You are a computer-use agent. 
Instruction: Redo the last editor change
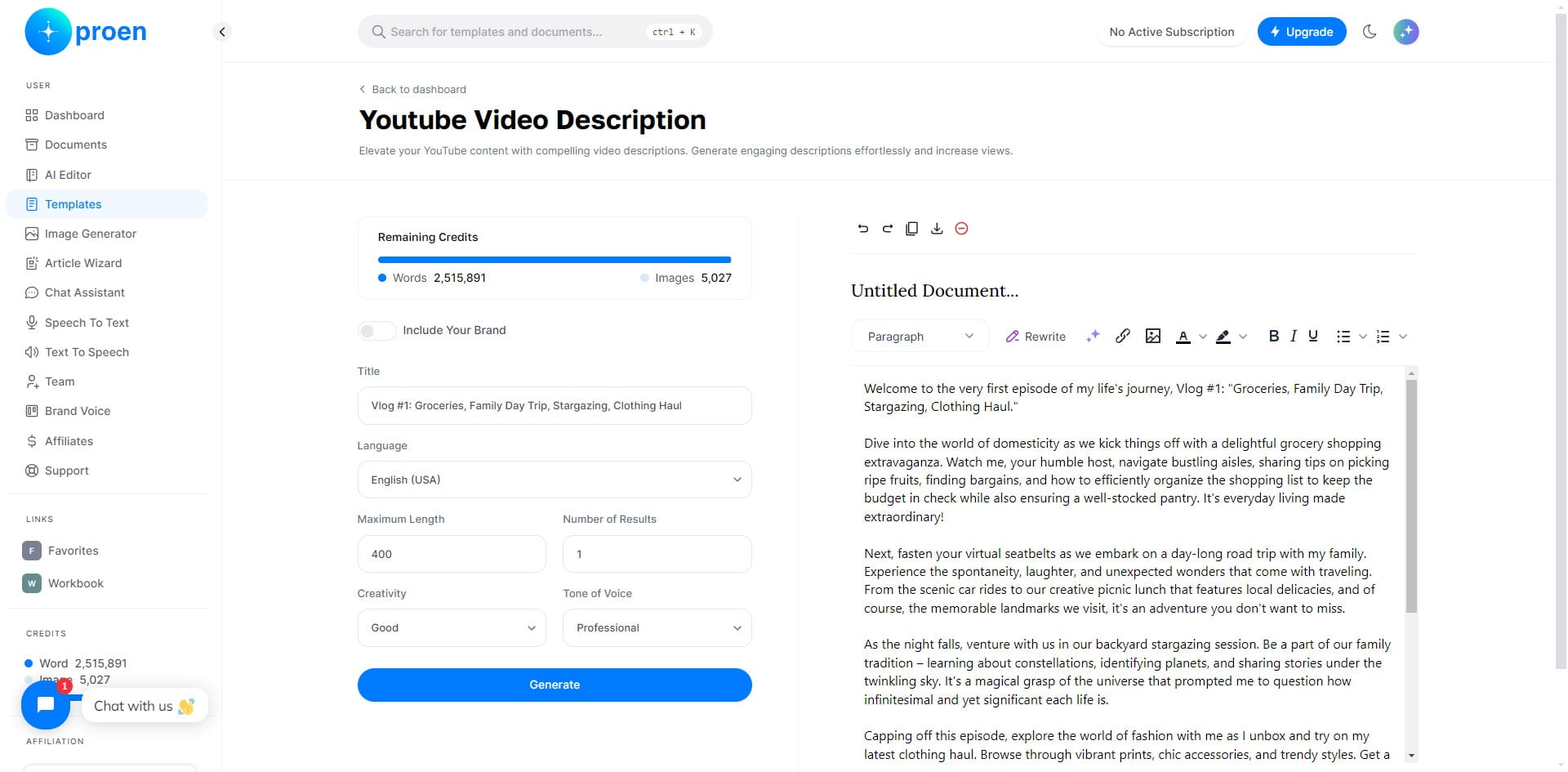(x=888, y=229)
